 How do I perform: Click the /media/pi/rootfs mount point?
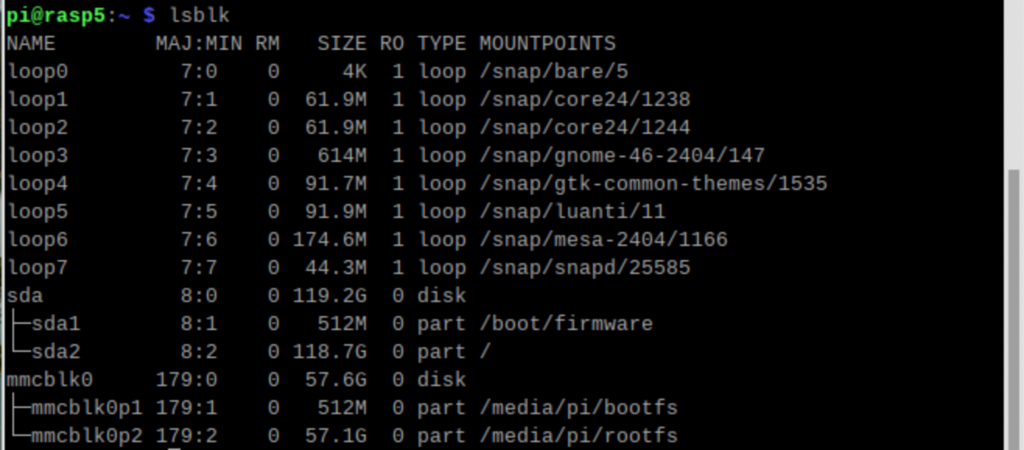[x=578, y=436]
